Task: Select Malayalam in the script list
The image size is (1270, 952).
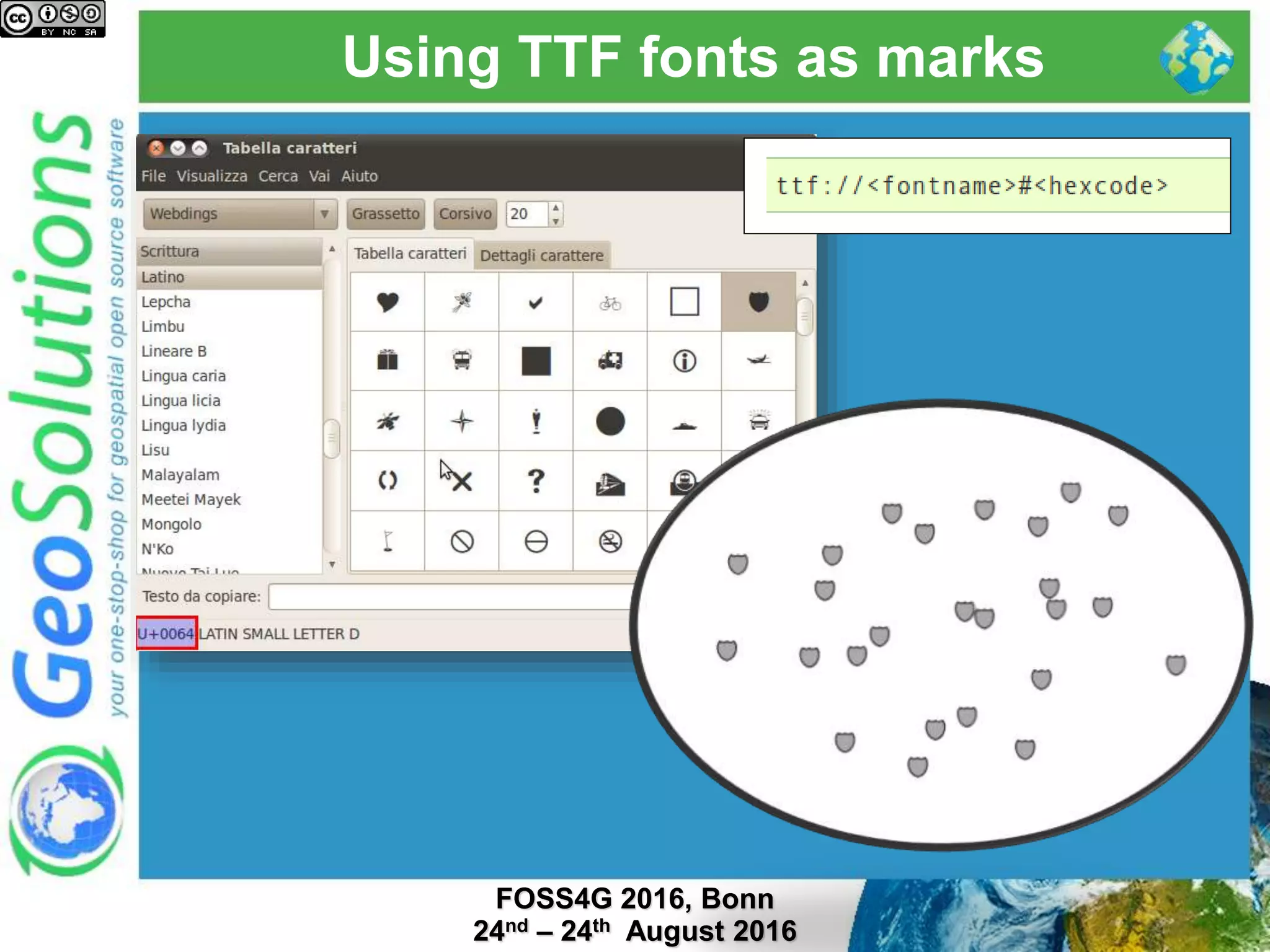Action: 180,475
